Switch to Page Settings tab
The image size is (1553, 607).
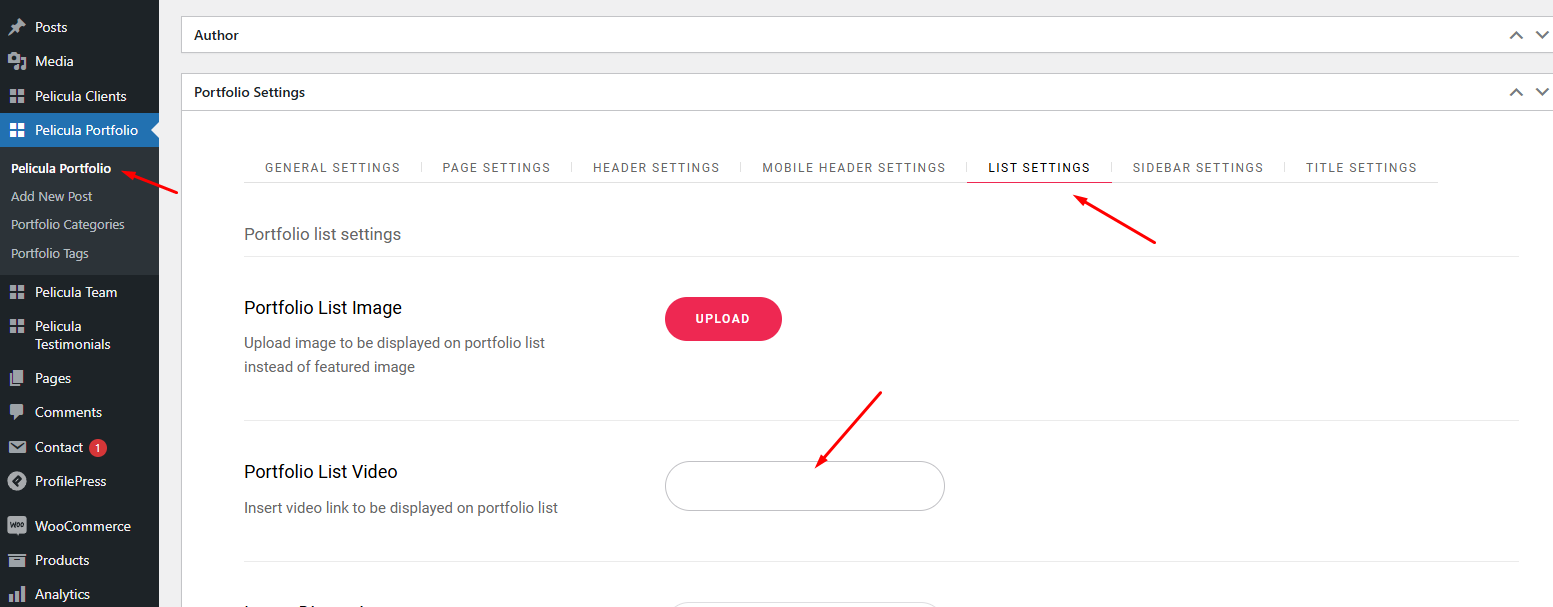click(496, 167)
